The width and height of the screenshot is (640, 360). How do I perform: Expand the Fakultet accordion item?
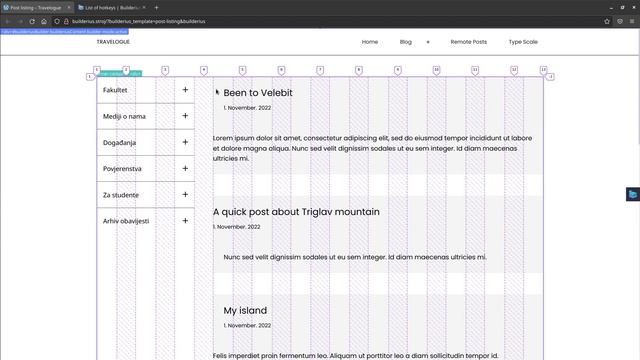pos(185,90)
